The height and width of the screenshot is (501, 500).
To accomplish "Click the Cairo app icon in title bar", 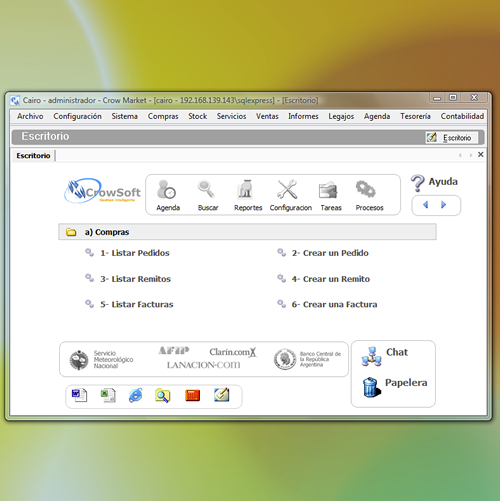I will tap(15, 100).
